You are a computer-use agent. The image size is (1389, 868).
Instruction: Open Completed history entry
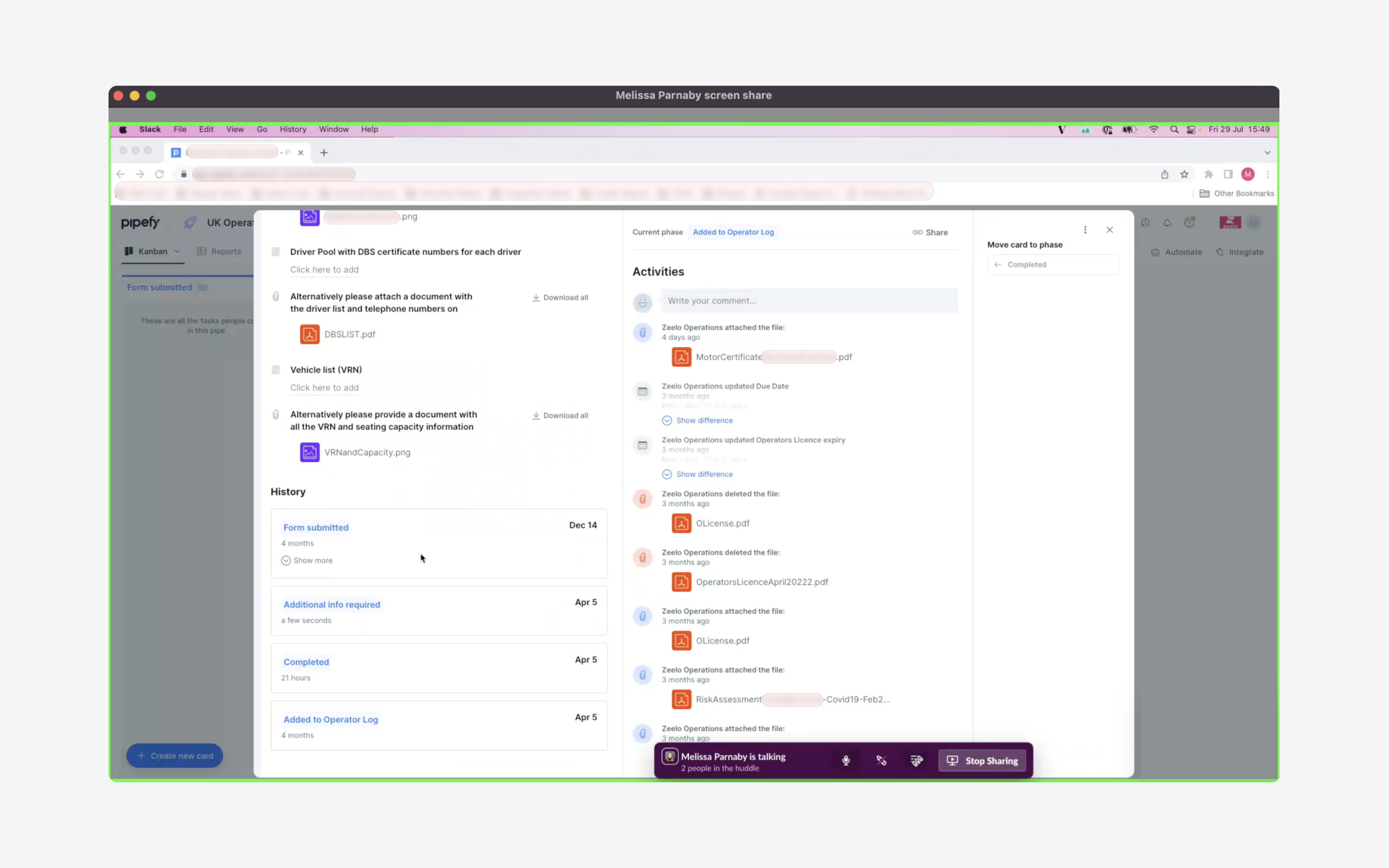306,662
